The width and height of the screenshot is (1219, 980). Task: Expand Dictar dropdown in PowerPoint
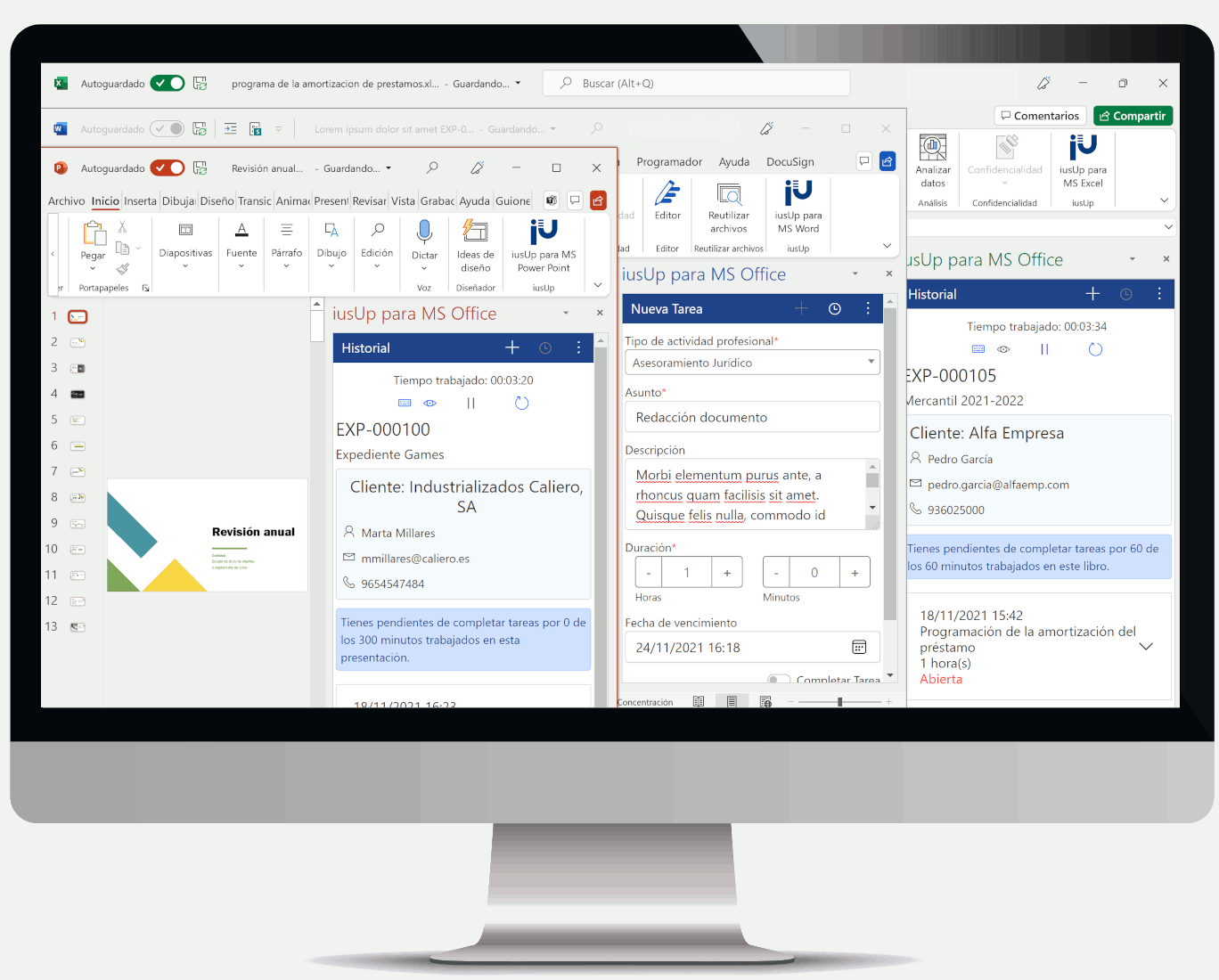(424, 267)
